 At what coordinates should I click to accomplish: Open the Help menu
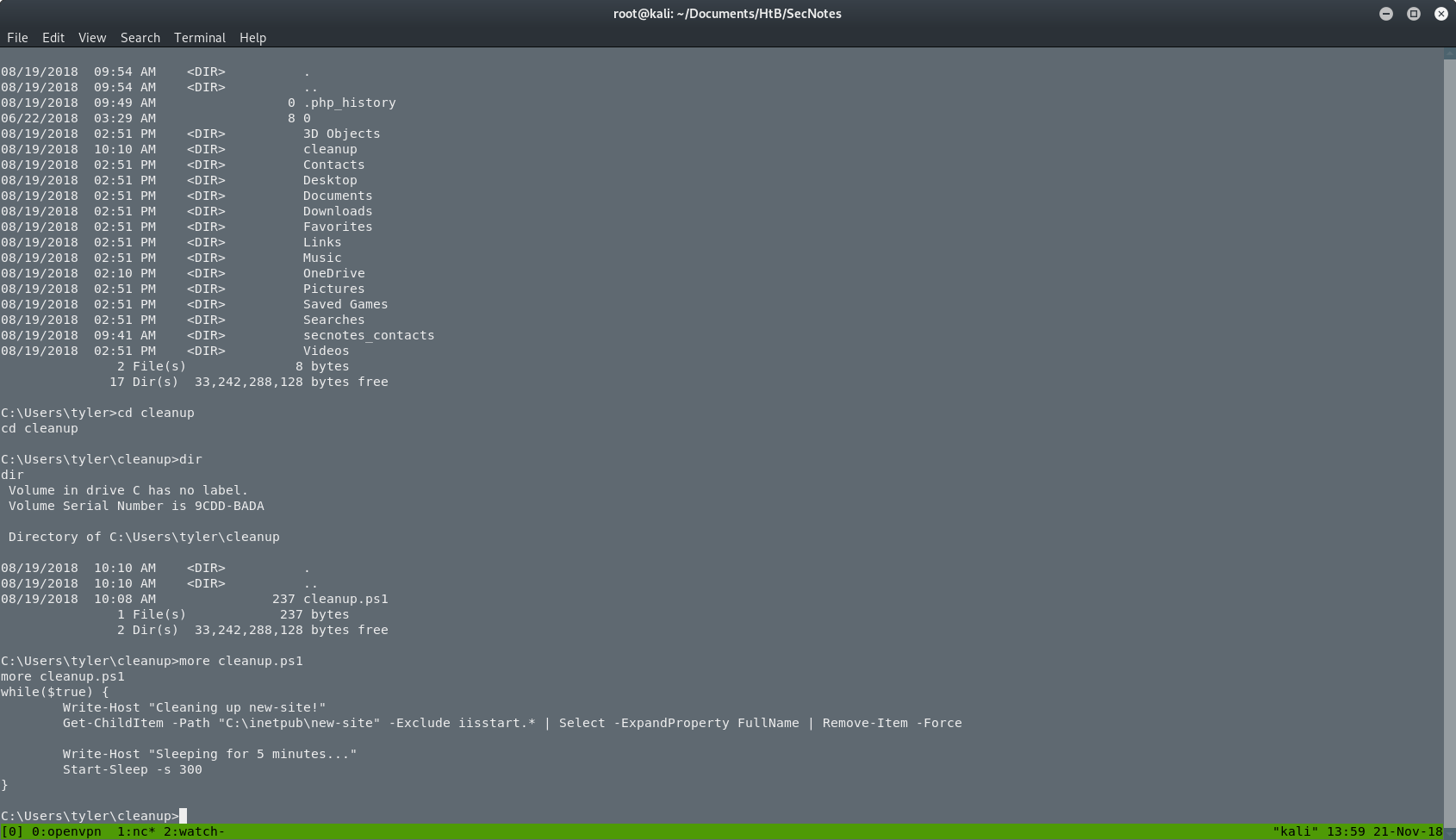(252, 37)
